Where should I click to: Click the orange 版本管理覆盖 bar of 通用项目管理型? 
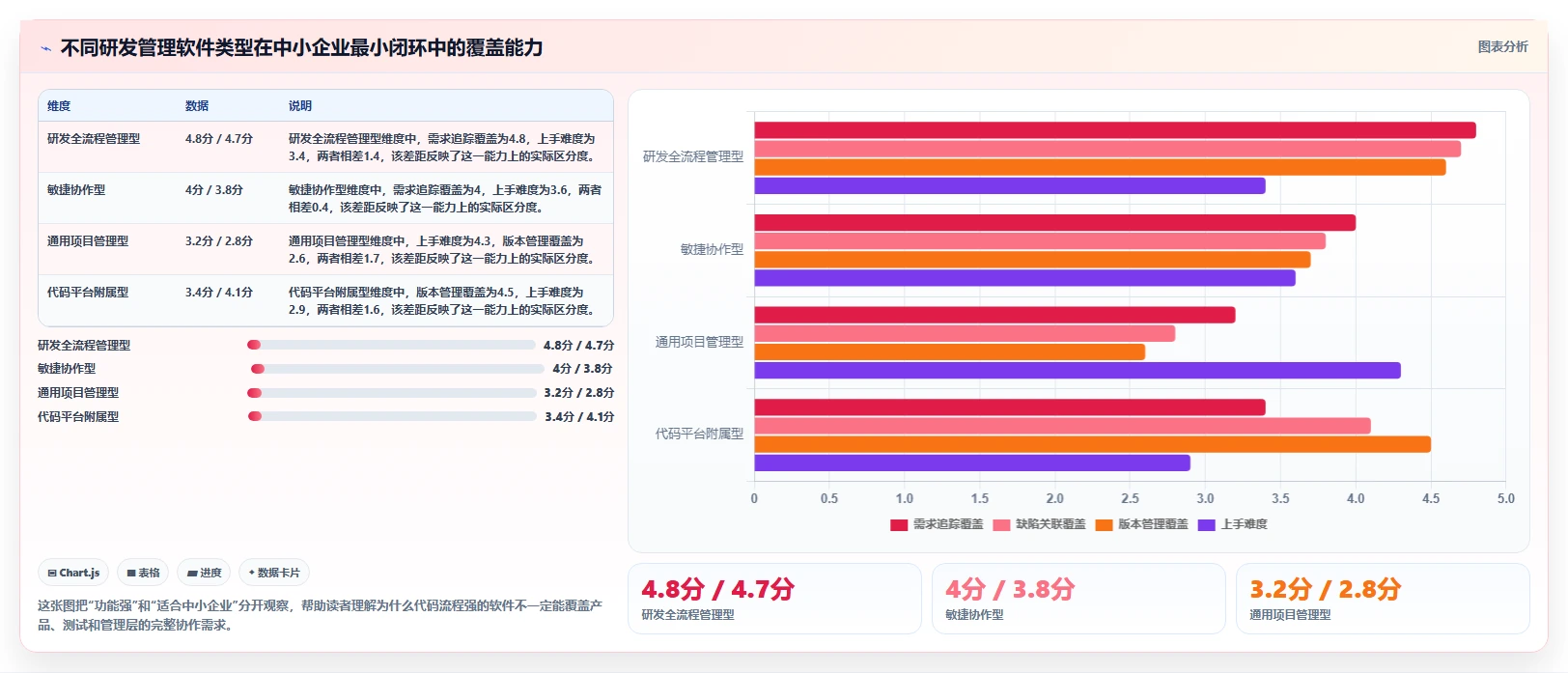[949, 351]
